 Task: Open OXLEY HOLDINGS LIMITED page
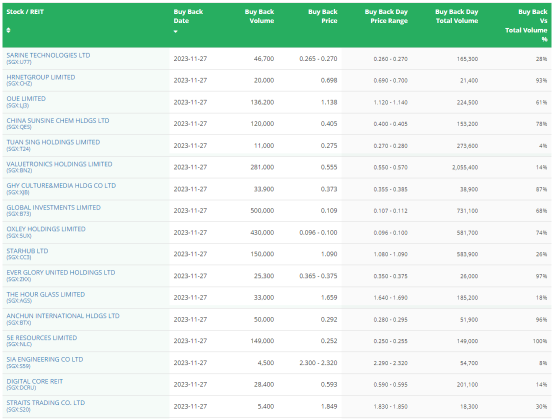point(46,229)
